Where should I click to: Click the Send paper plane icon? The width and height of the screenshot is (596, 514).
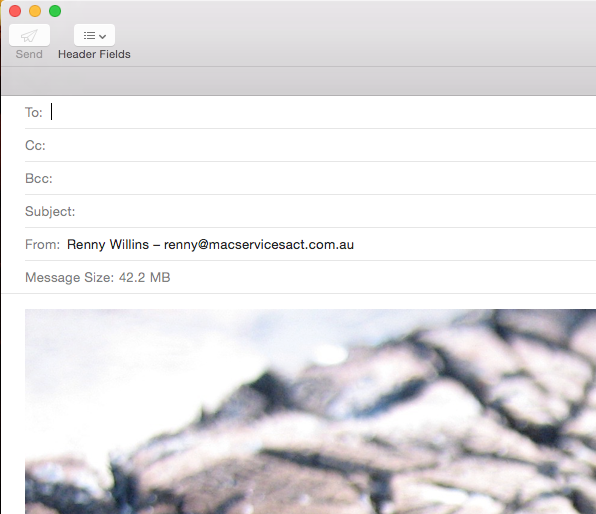coord(29,35)
